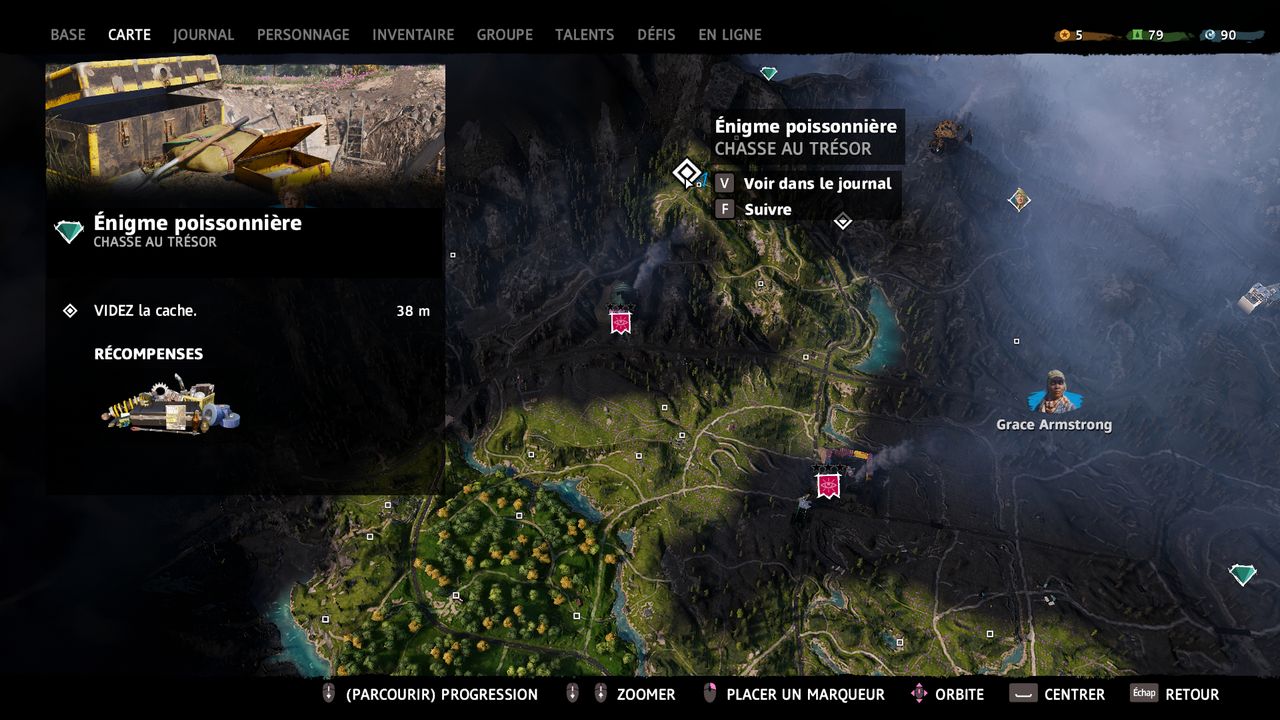Select the pink outpost banner by the road
The height and width of the screenshot is (720, 1280).
827,484
